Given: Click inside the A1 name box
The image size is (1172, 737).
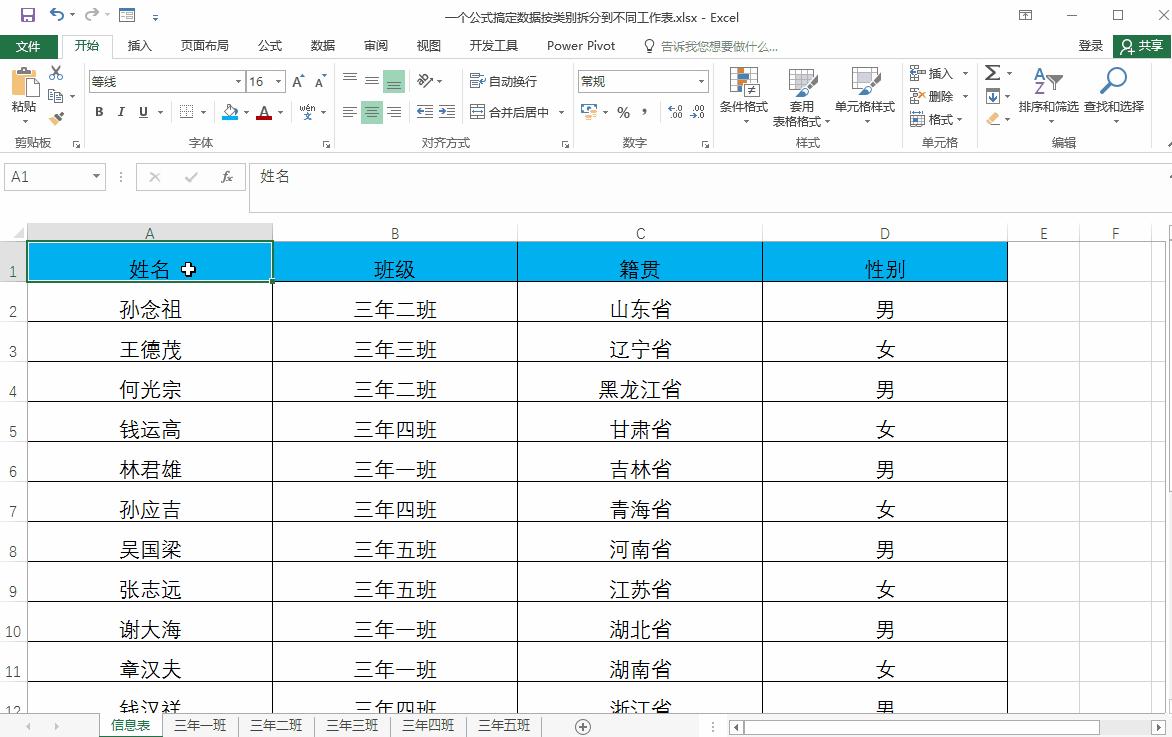Looking at the screenshot, I should (46, 176).
